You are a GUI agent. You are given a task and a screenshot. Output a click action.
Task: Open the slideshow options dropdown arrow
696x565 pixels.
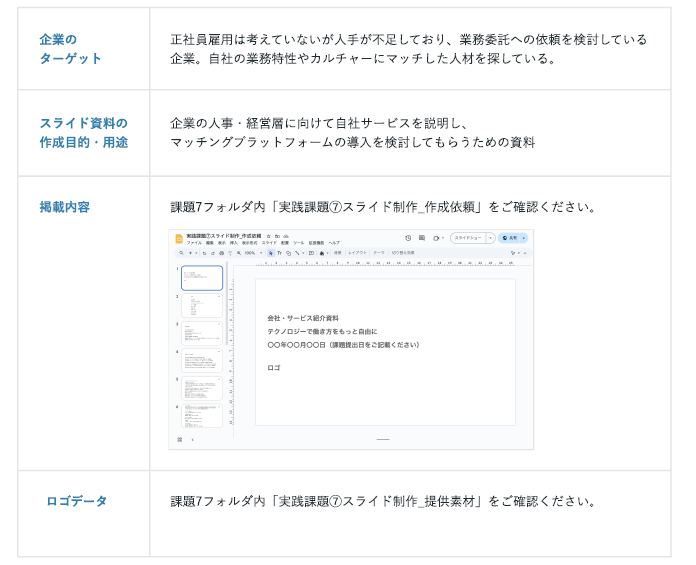point(491,238)
